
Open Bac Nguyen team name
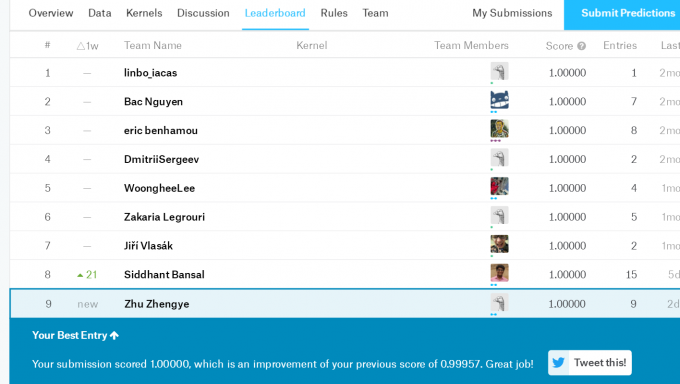(x=153, y=102)
